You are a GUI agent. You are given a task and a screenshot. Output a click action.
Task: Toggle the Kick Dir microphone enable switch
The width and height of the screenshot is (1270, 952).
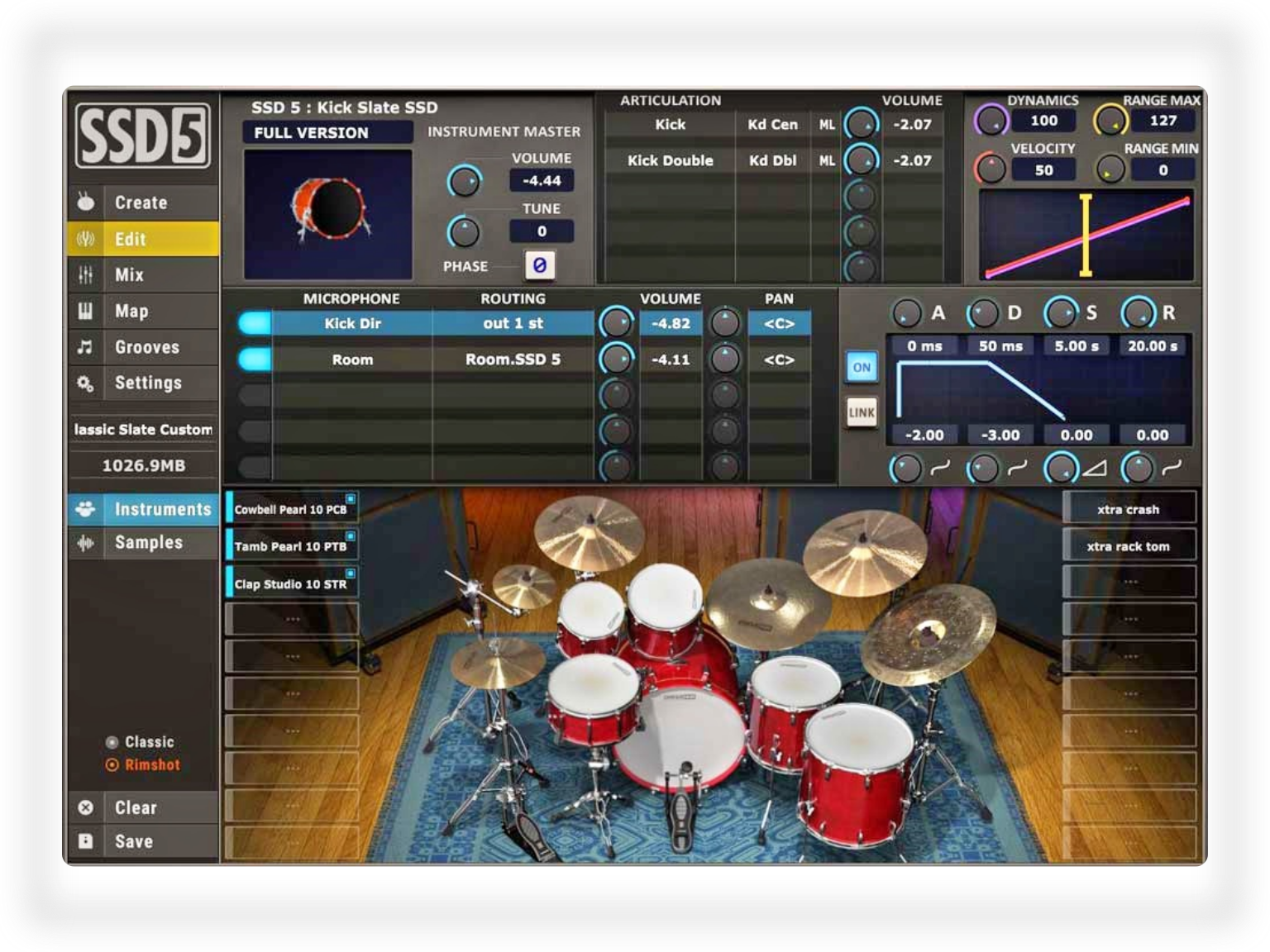pos(255,324)
